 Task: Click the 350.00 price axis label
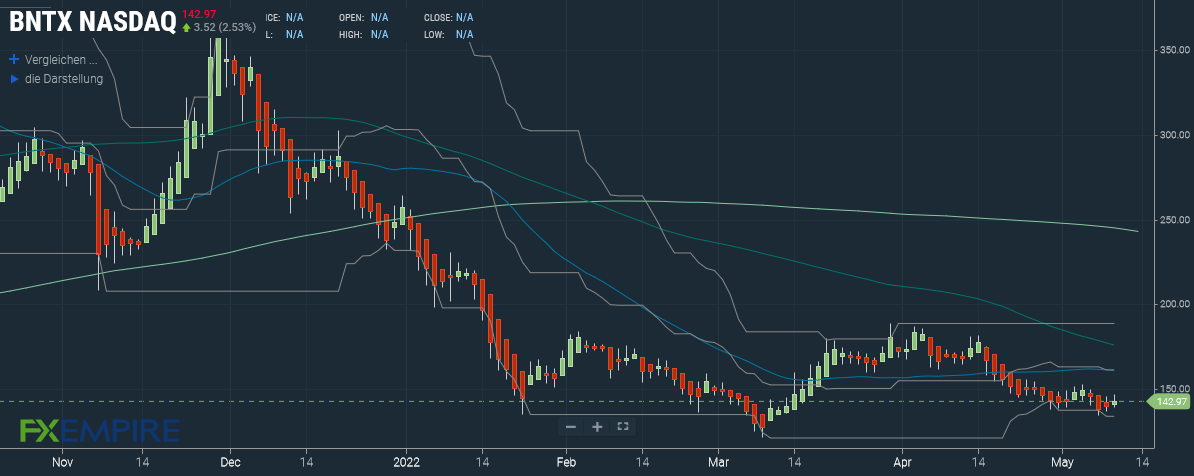point(1175,50)
